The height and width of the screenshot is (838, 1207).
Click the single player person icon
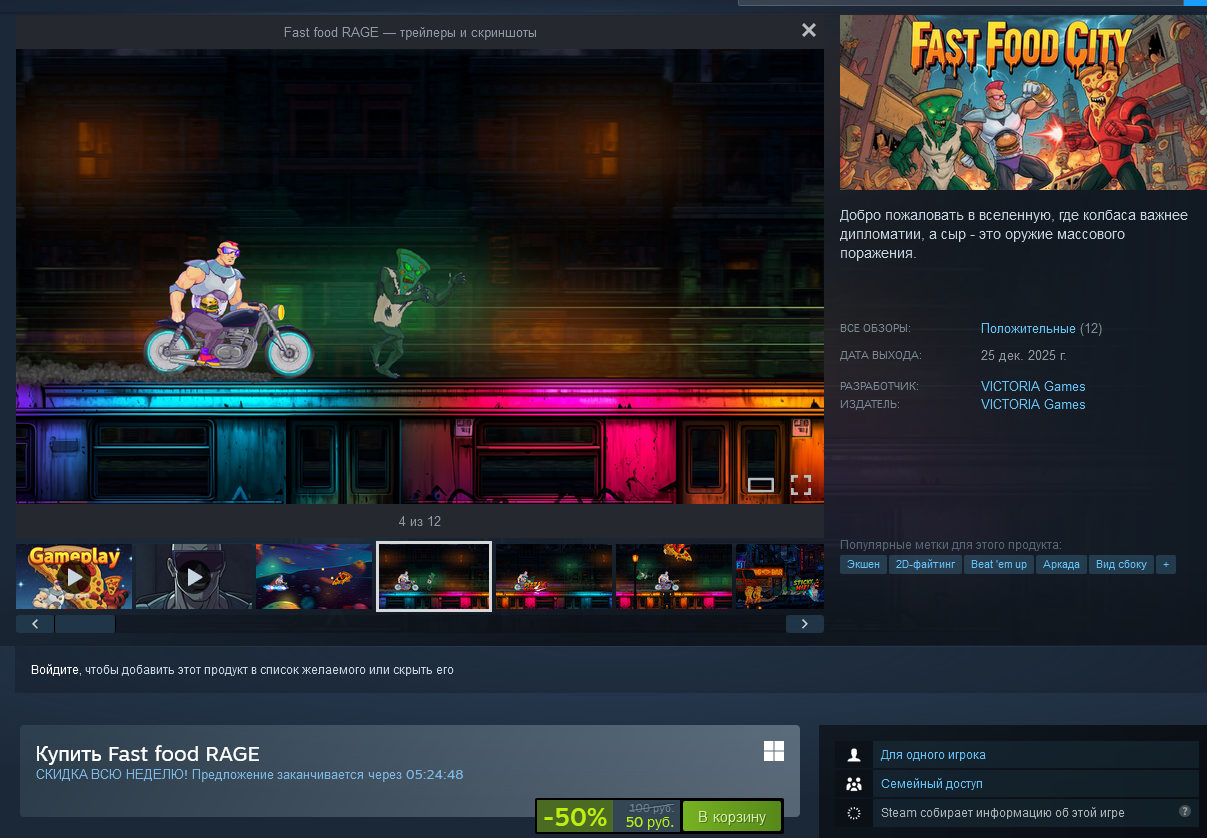854,755
